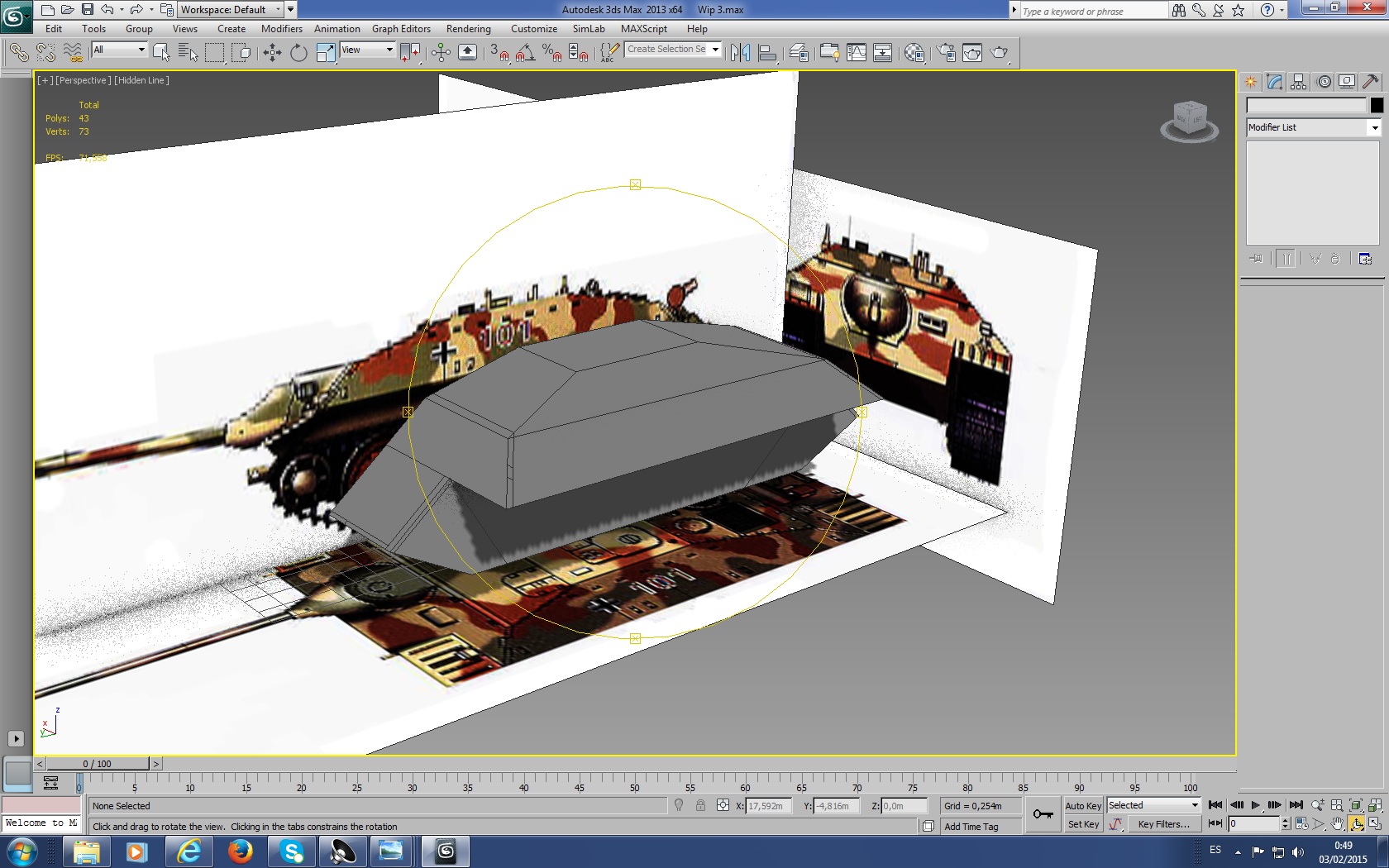This screenshot has height=868, width=1389.
Task: Toggle Angle Snap
Action: [x=525, y=53]
